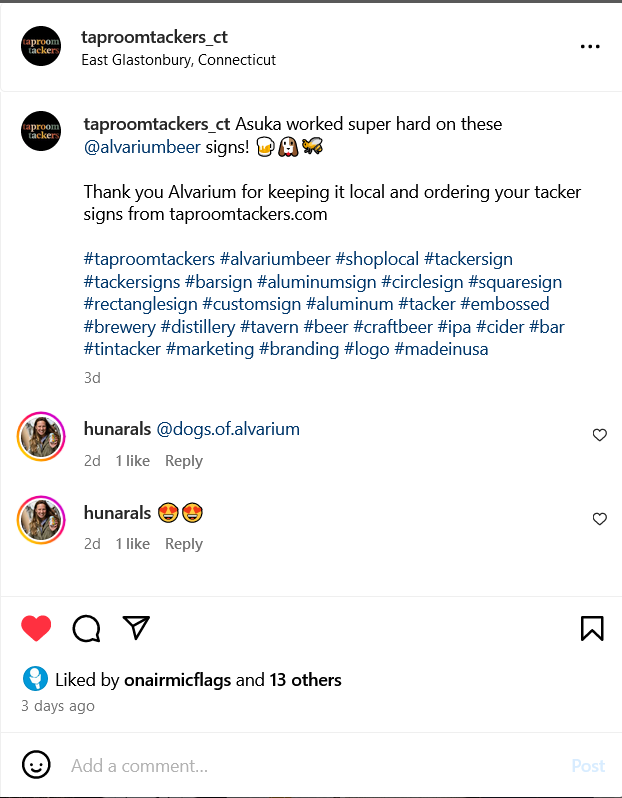Open East Glastonbury, Connecticut location

pyautogui.click(x=178, y=60)
